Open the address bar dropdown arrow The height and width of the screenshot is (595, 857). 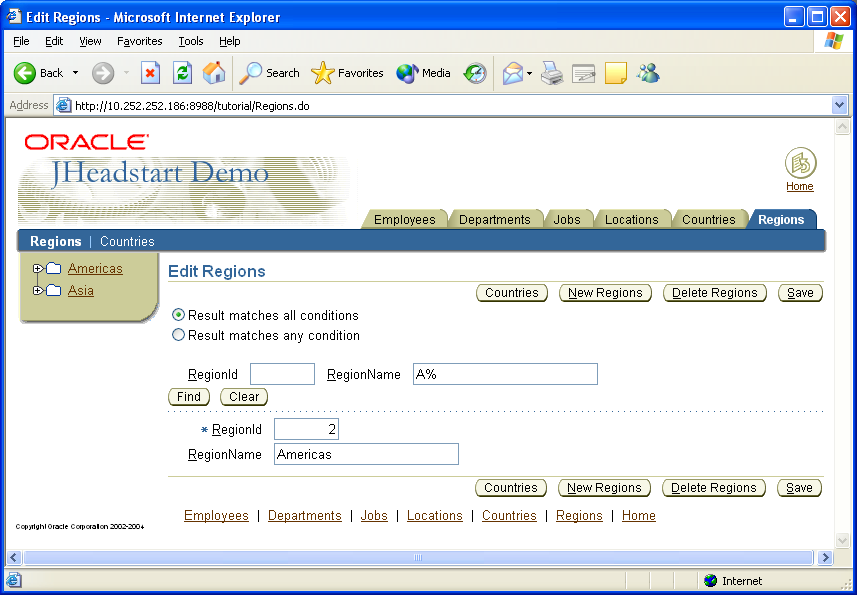click(x=839, y=105)
